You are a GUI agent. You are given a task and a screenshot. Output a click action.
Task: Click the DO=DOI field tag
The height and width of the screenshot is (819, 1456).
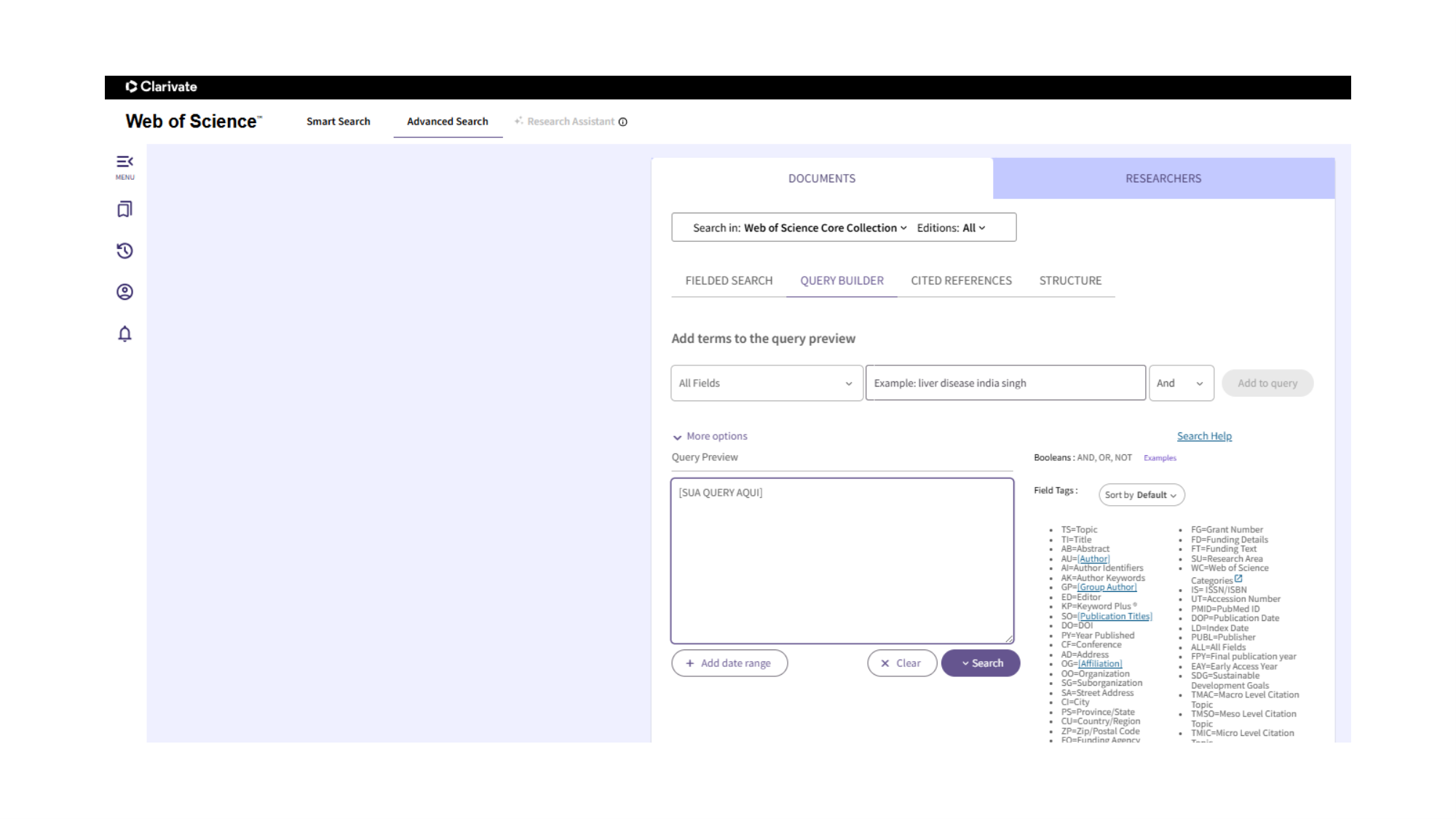tap(1077, 625)
